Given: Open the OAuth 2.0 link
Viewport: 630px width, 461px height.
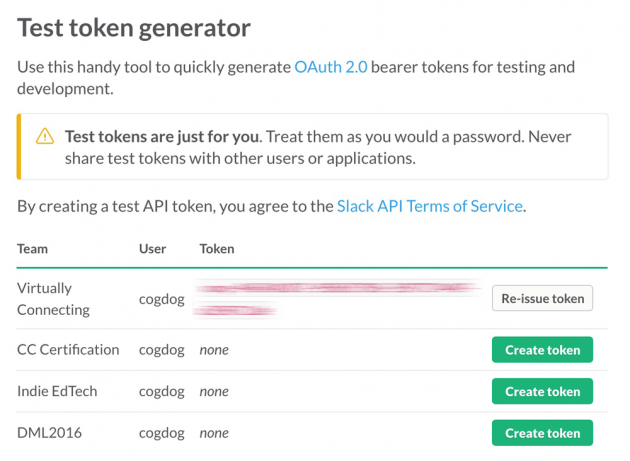Looking at the screenshot, I should click(331, 67).
